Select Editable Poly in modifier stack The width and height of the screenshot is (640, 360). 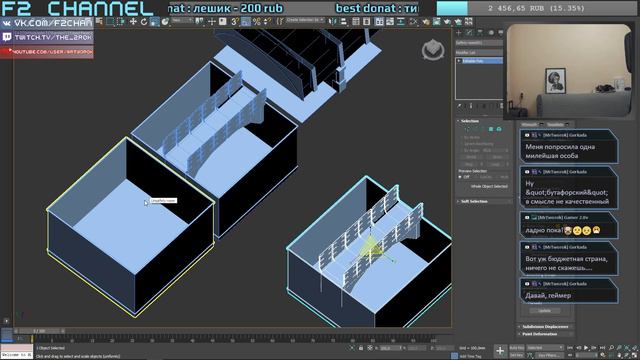[482, 61]
